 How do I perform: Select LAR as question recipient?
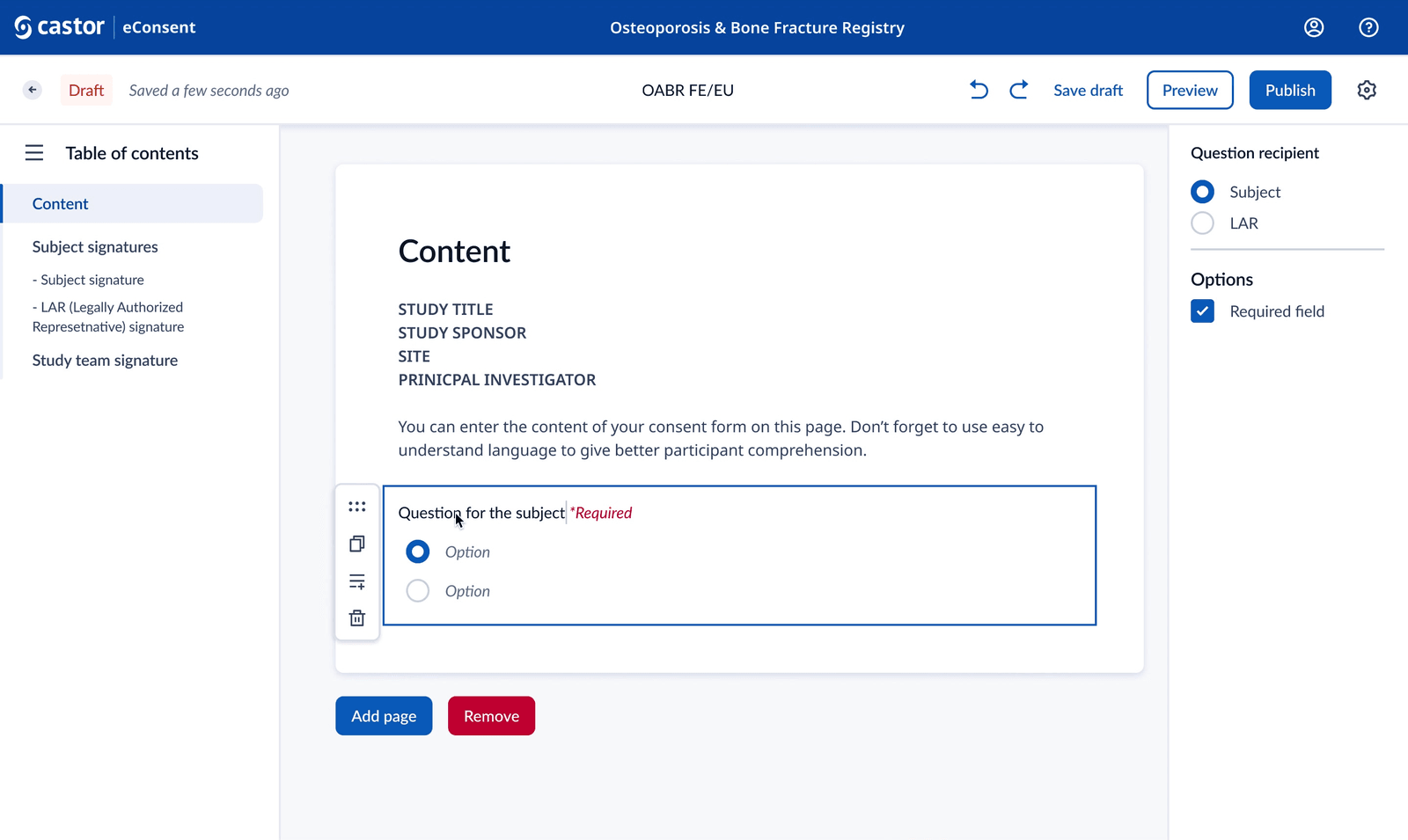tap(1203, 223)
